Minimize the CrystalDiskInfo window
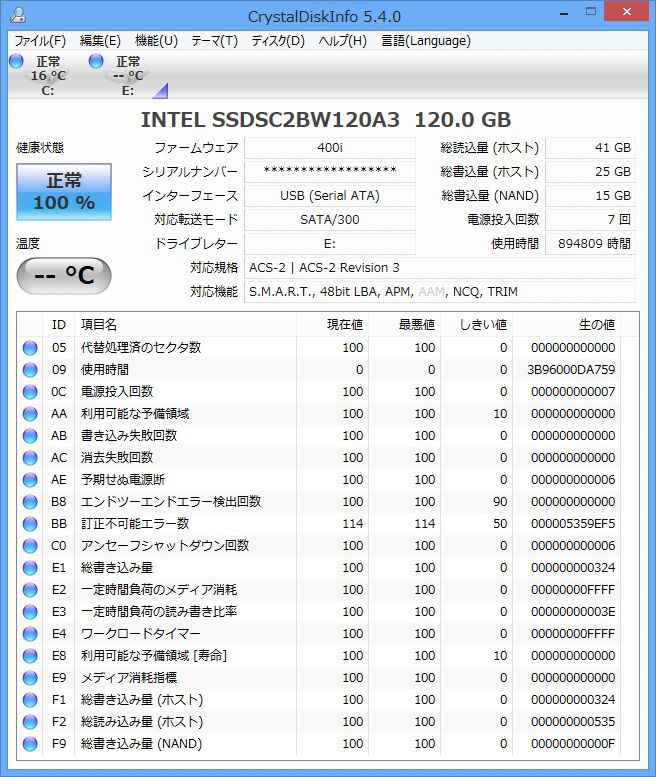Screen dimensions: 656x777 564,13
